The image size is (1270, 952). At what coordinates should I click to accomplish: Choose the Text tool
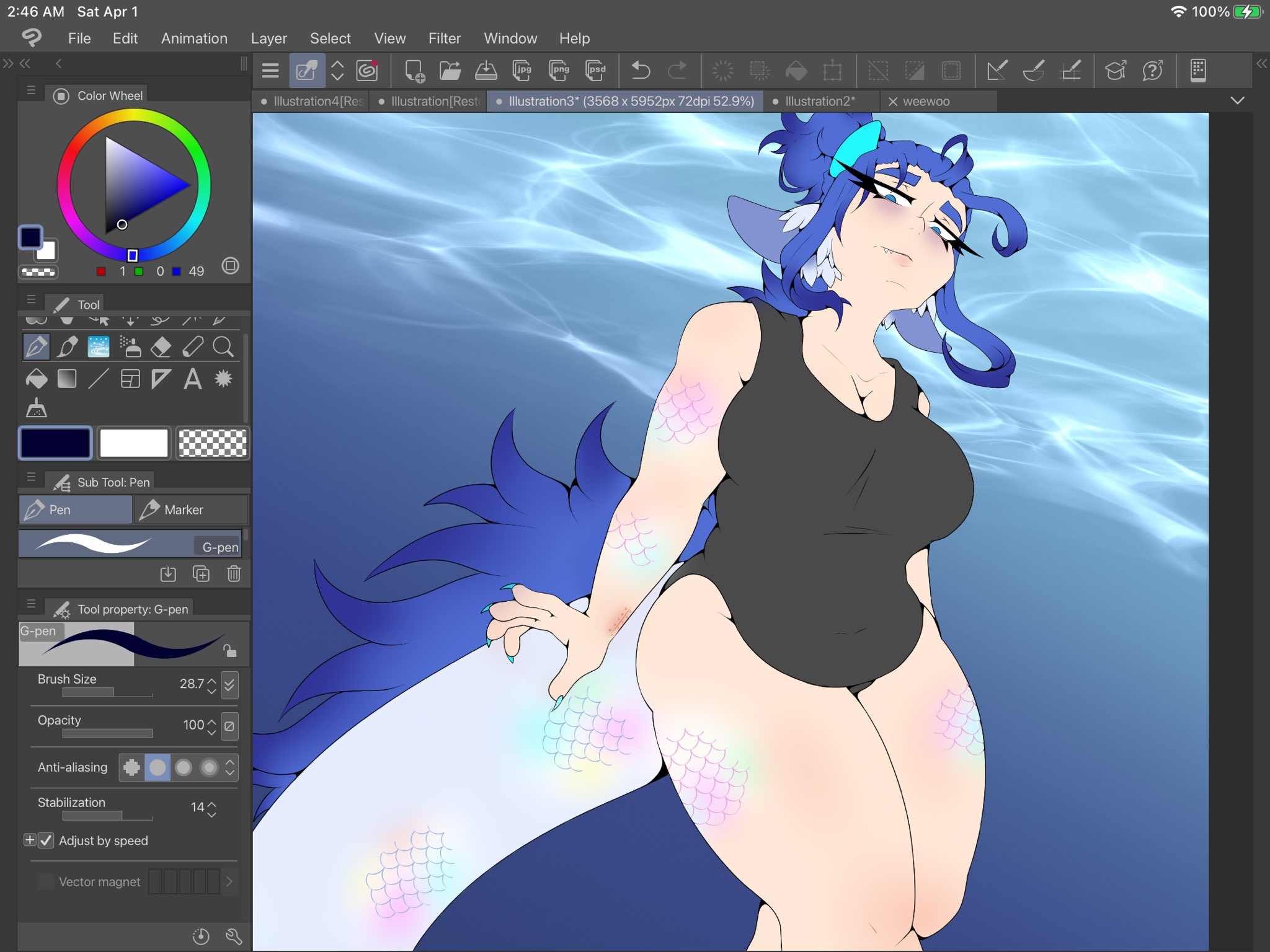(192, 379)
